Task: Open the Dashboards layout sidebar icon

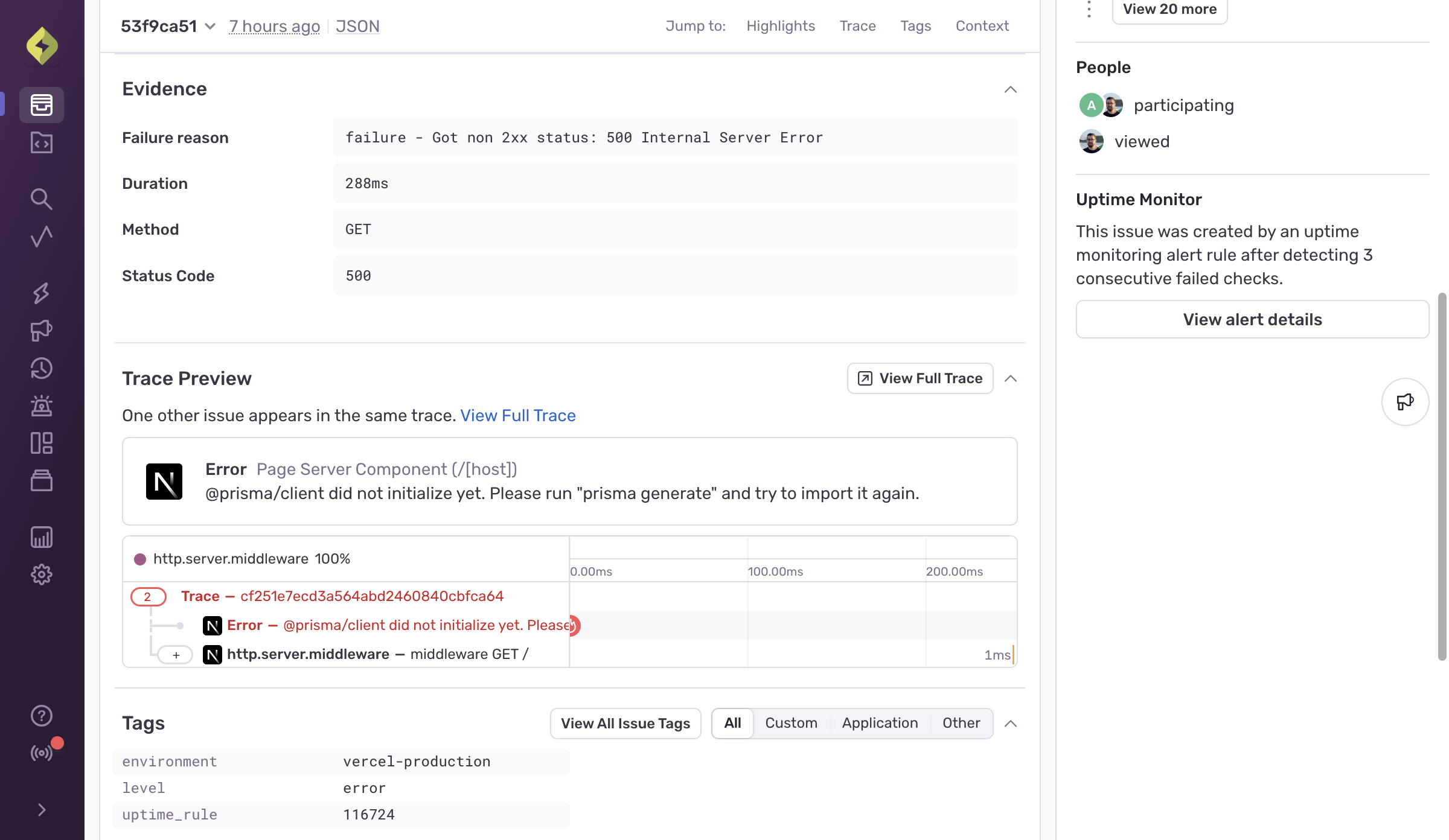Action: click(42, 443)
